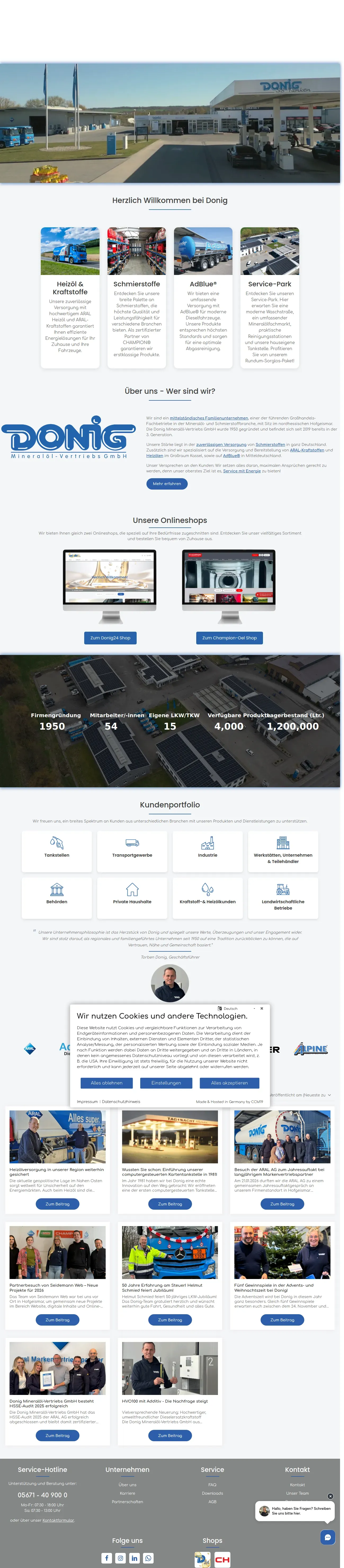This screenshot has width=344, height=1568.
Task: Click the Donig Mineralöl-Vertriebs GmbH logo
Action: [68, 437]
